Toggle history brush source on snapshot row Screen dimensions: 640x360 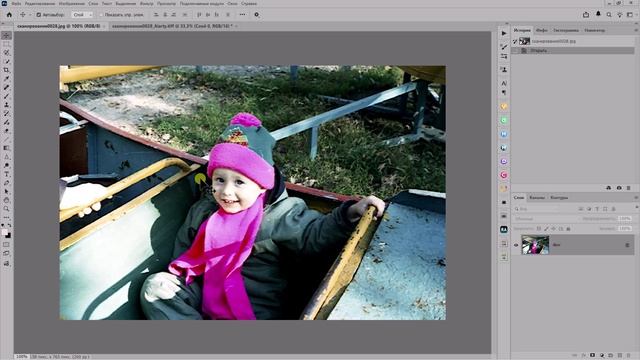coord(515,41)
